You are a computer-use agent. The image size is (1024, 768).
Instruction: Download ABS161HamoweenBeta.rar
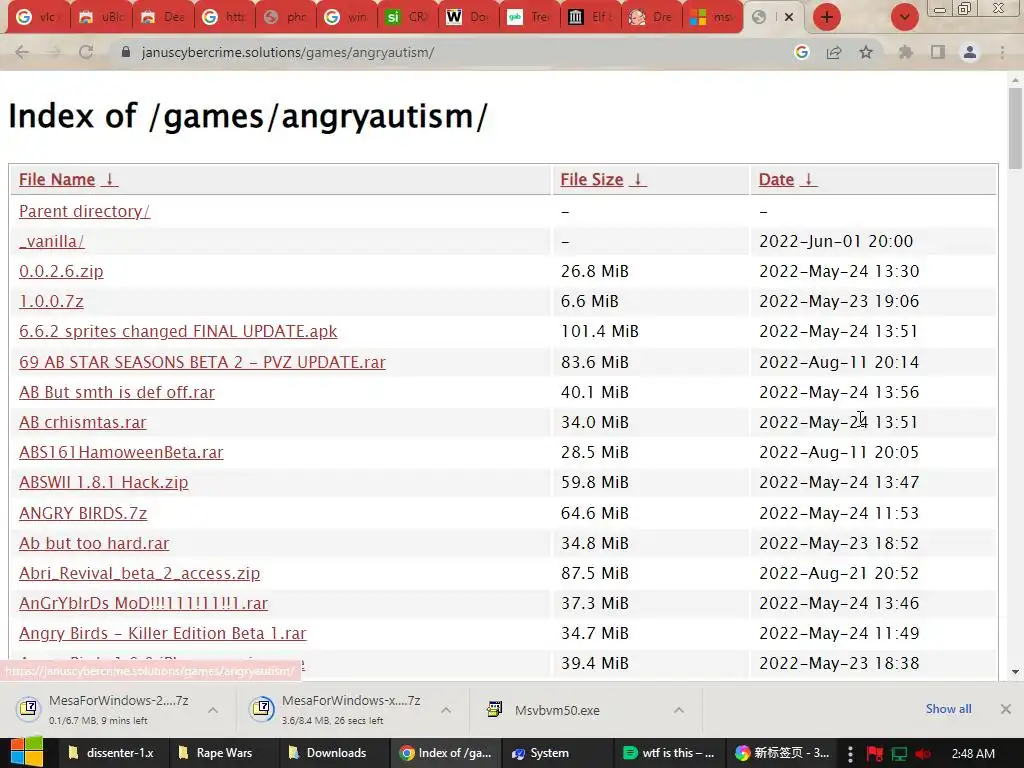tap(121, 453)
